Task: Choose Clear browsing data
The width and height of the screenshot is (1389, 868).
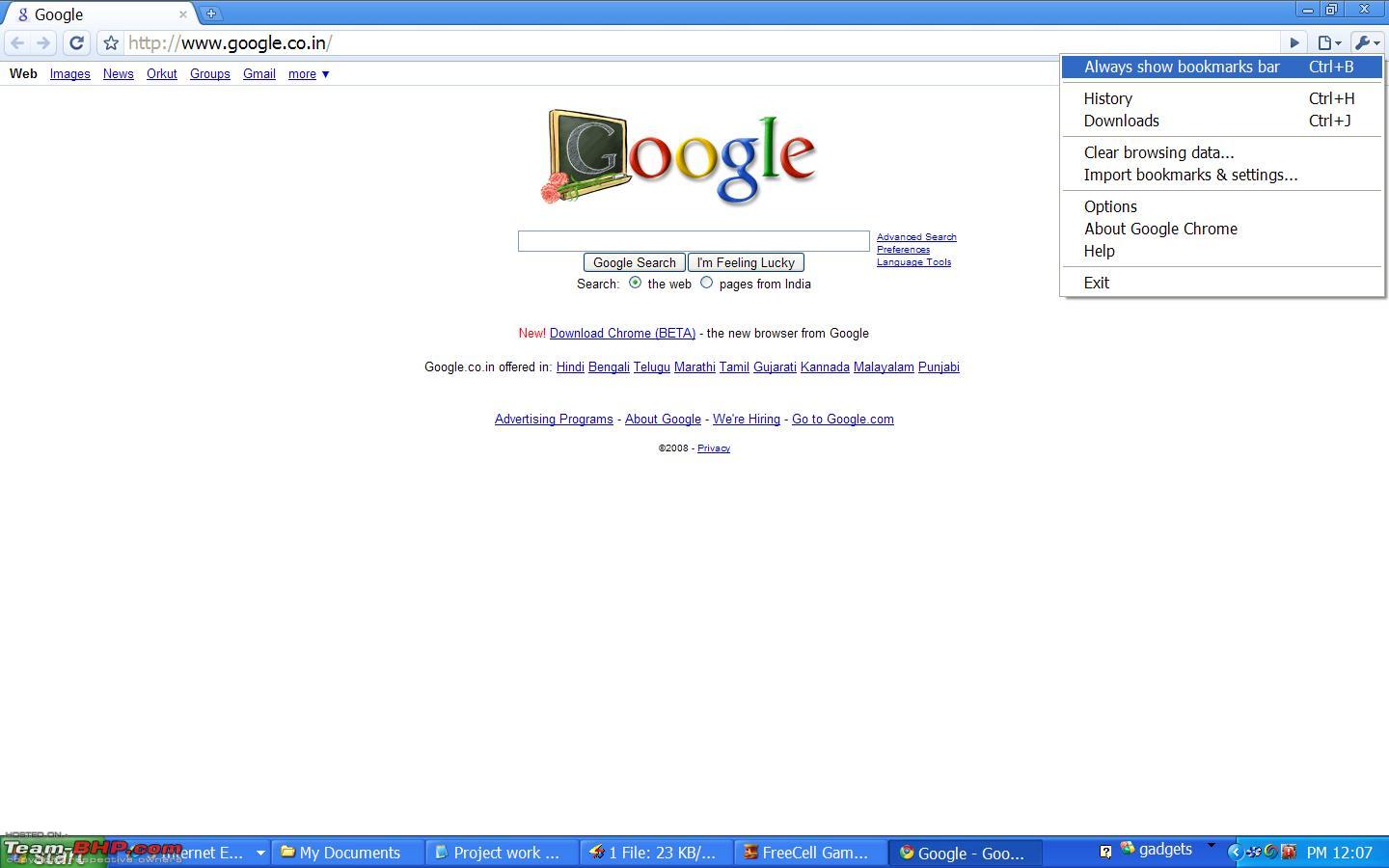Action: click(1222, 152)
